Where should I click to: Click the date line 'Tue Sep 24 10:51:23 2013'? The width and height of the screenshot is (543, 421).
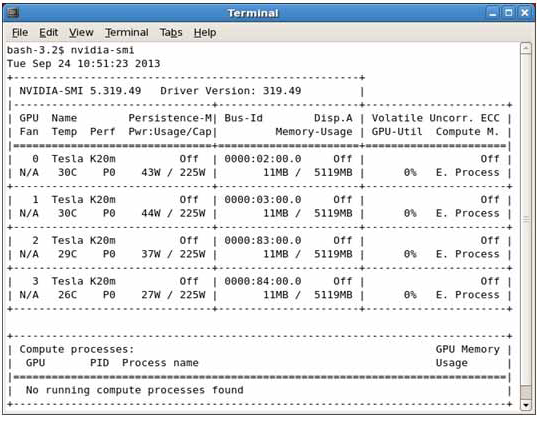(x=83, y=64)
